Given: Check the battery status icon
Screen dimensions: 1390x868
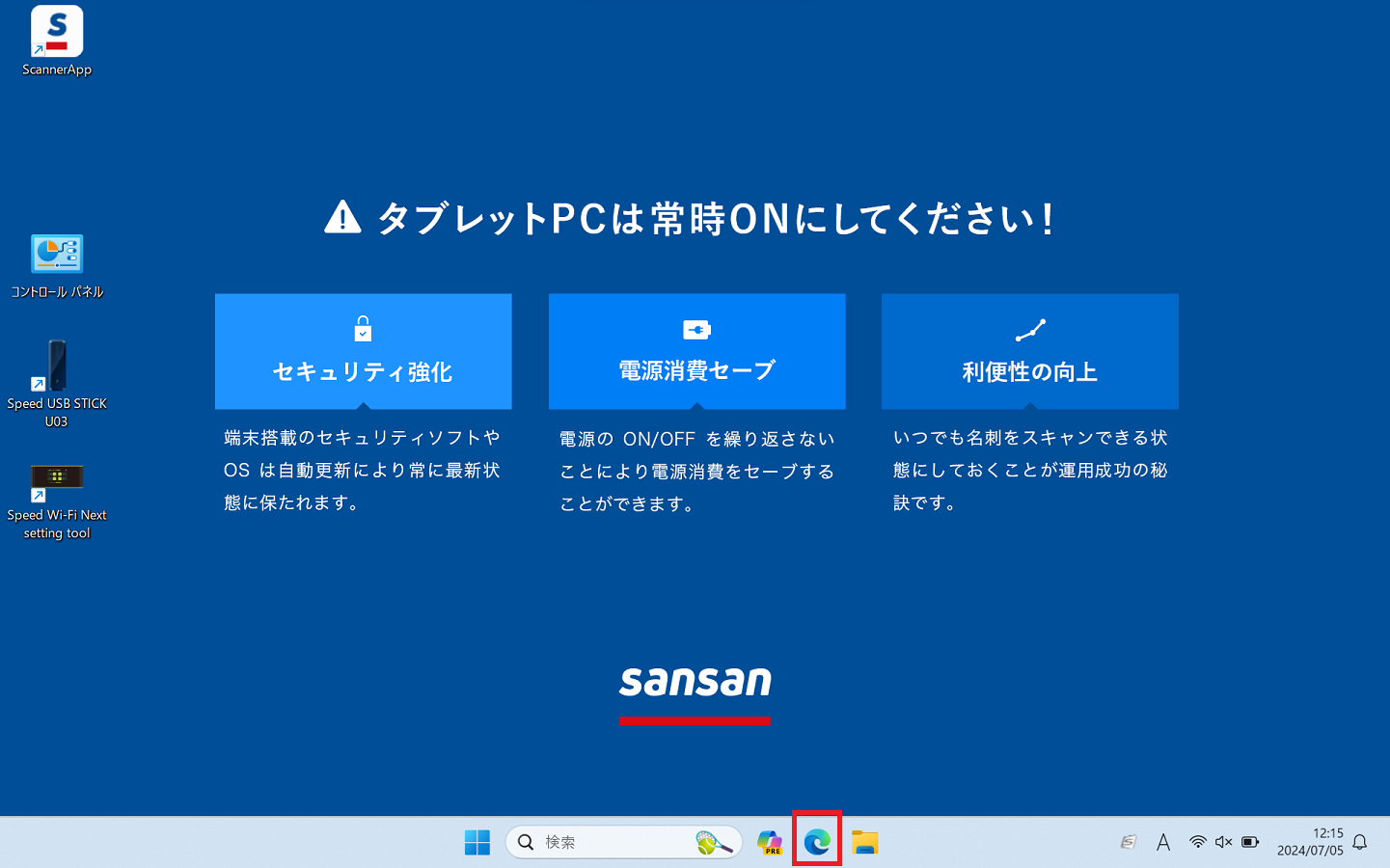Looking at the screenshot, I should pyautogui.click(x=1250, y=842).
